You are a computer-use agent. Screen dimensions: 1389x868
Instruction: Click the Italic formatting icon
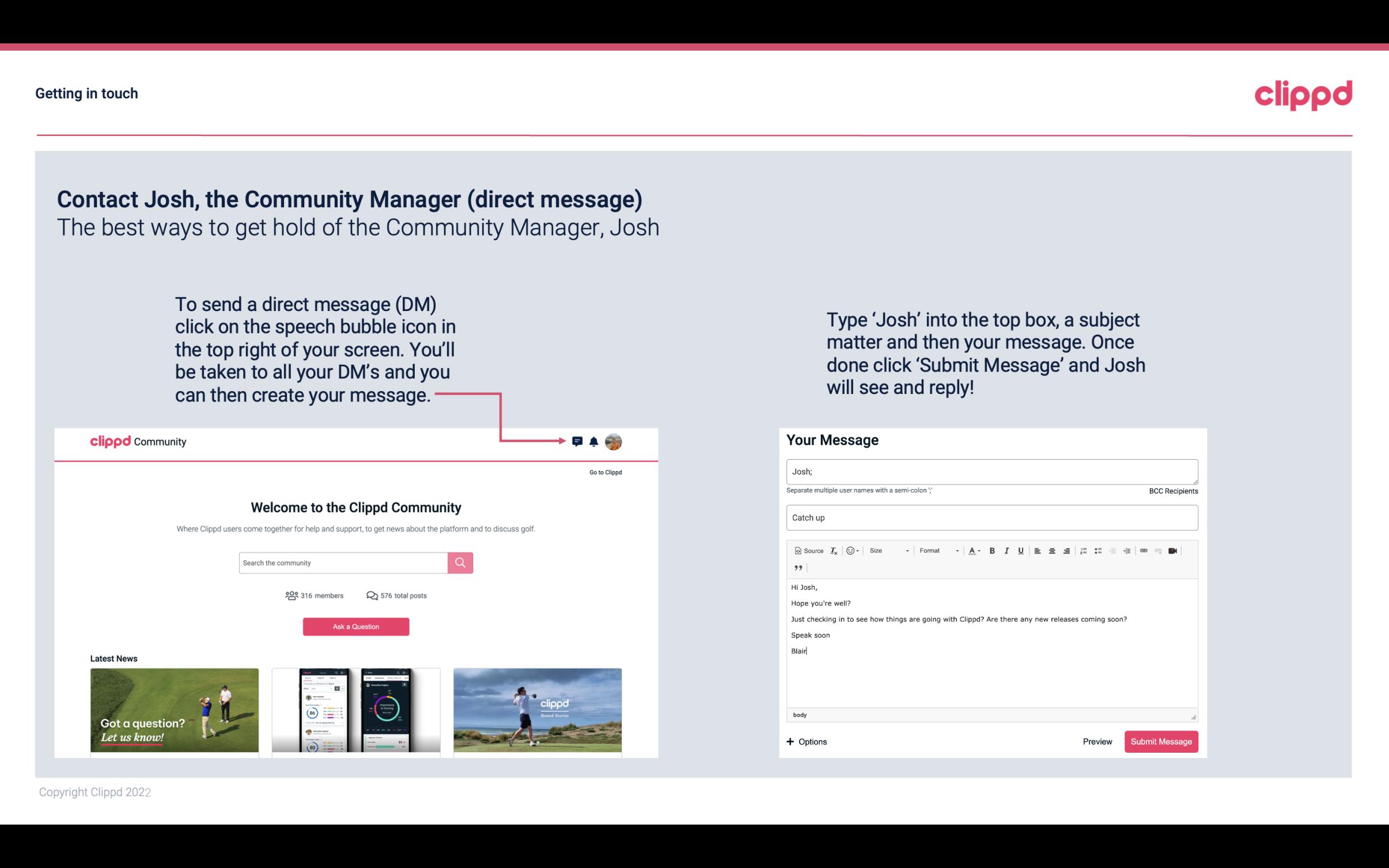pos(1008,551)
